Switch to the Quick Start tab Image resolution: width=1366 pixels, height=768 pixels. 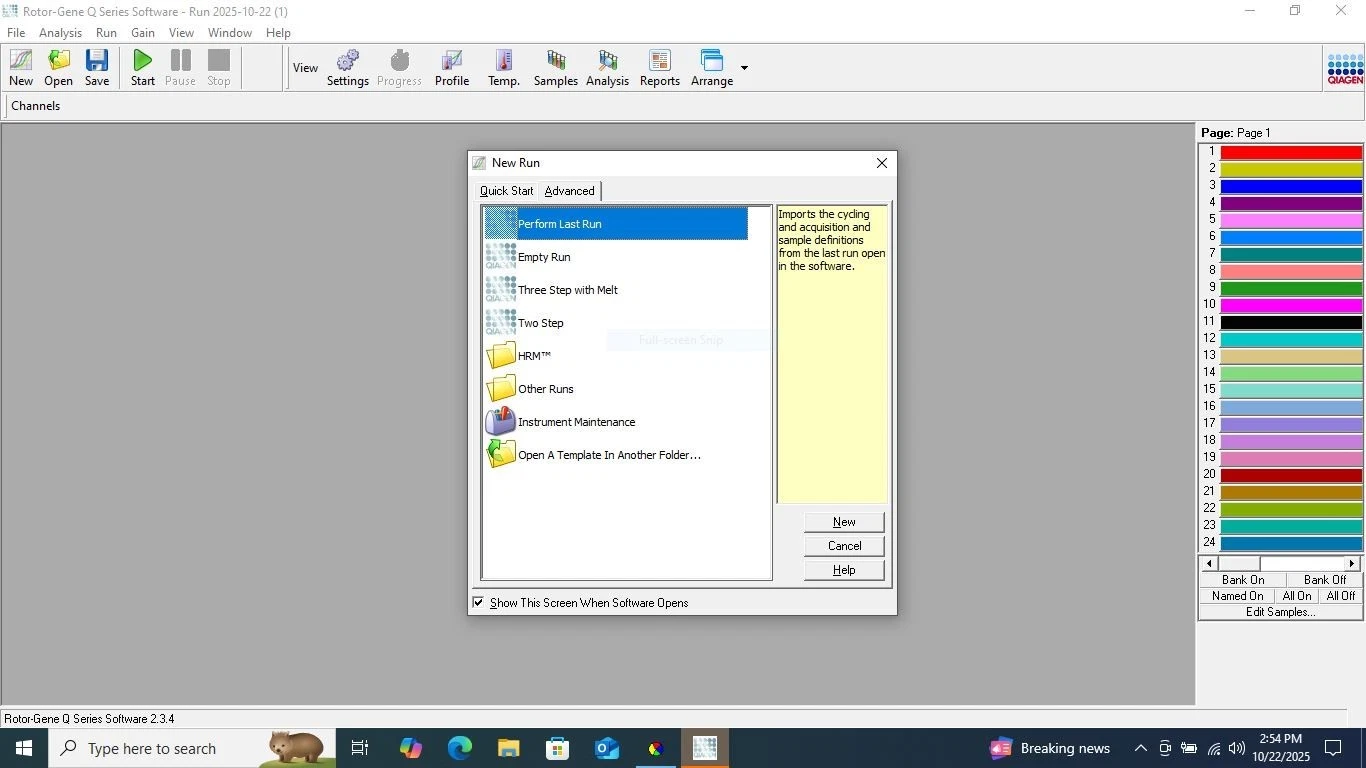(x=506, y=191)
